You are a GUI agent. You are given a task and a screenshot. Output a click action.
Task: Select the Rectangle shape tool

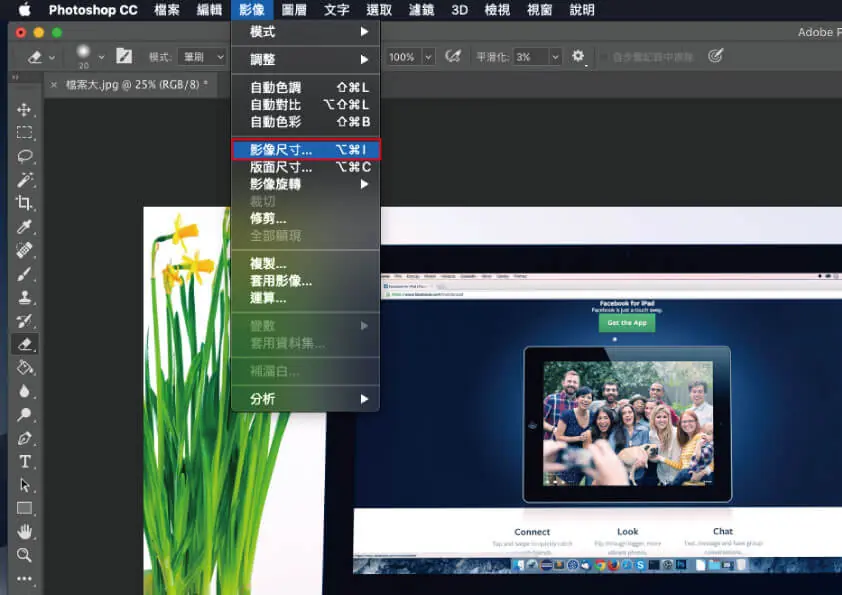click(x=24, y=508)
